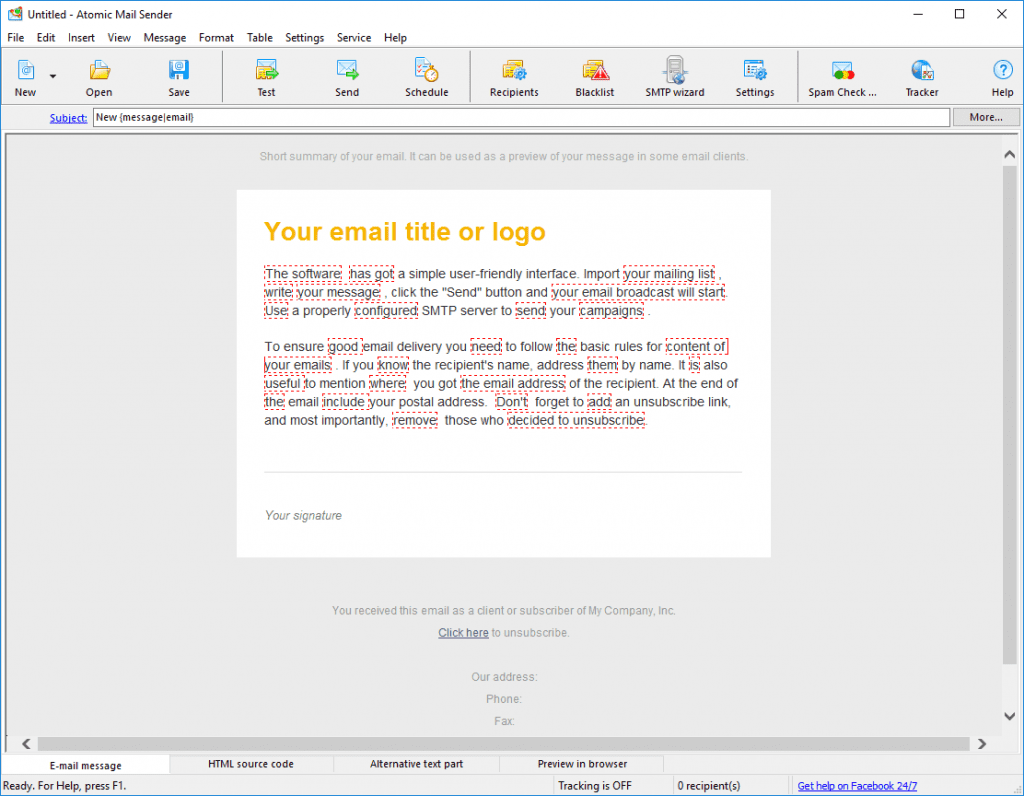This screenshot has width=1024, height=796.
Task: Open the Format menu
Action: coord(216,37)
